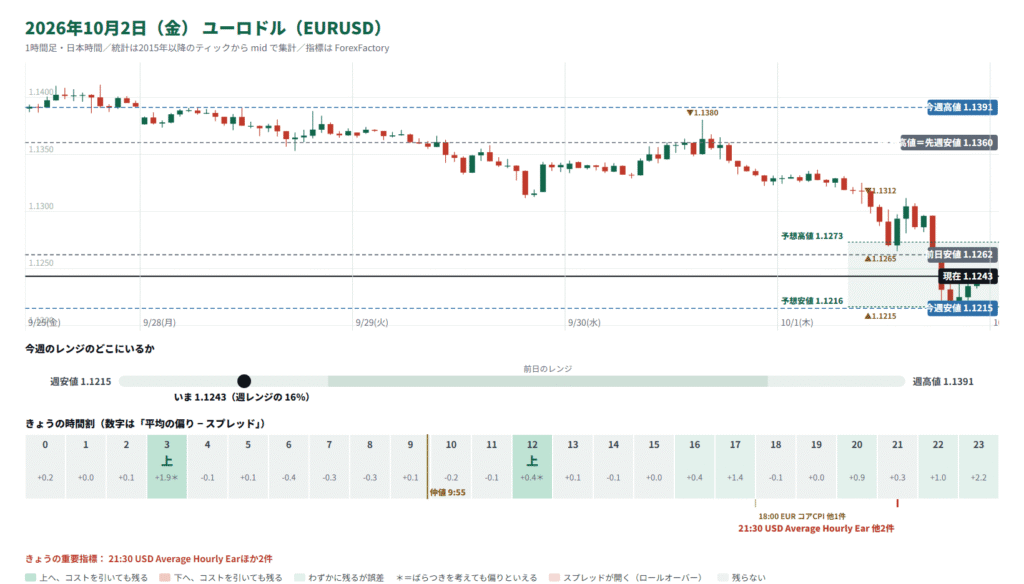Select the hour 3 cell marked 上
Viewport: 1024px width, 584px height.
[167, 466]
